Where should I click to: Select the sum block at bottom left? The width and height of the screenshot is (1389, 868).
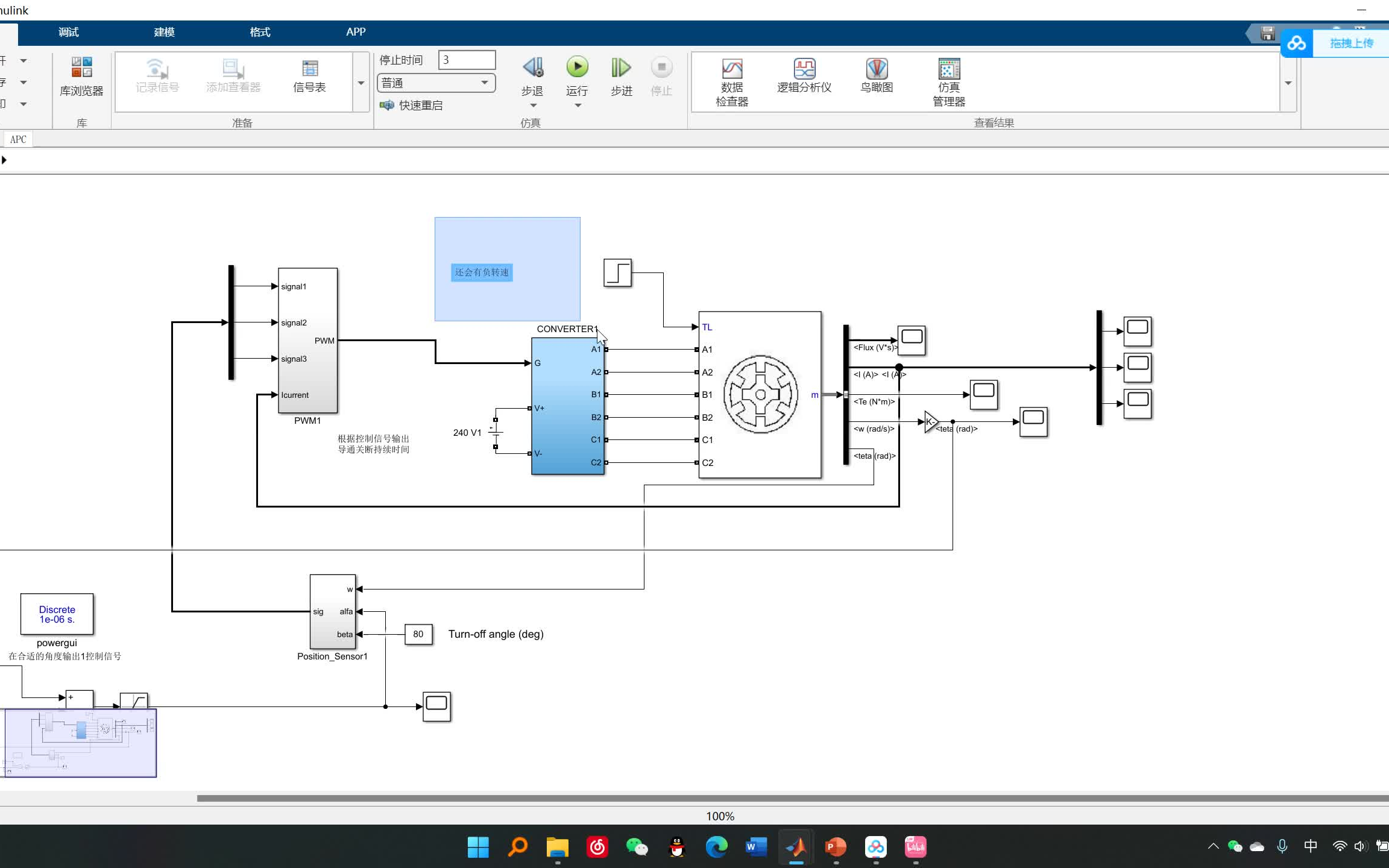[80, 700]
